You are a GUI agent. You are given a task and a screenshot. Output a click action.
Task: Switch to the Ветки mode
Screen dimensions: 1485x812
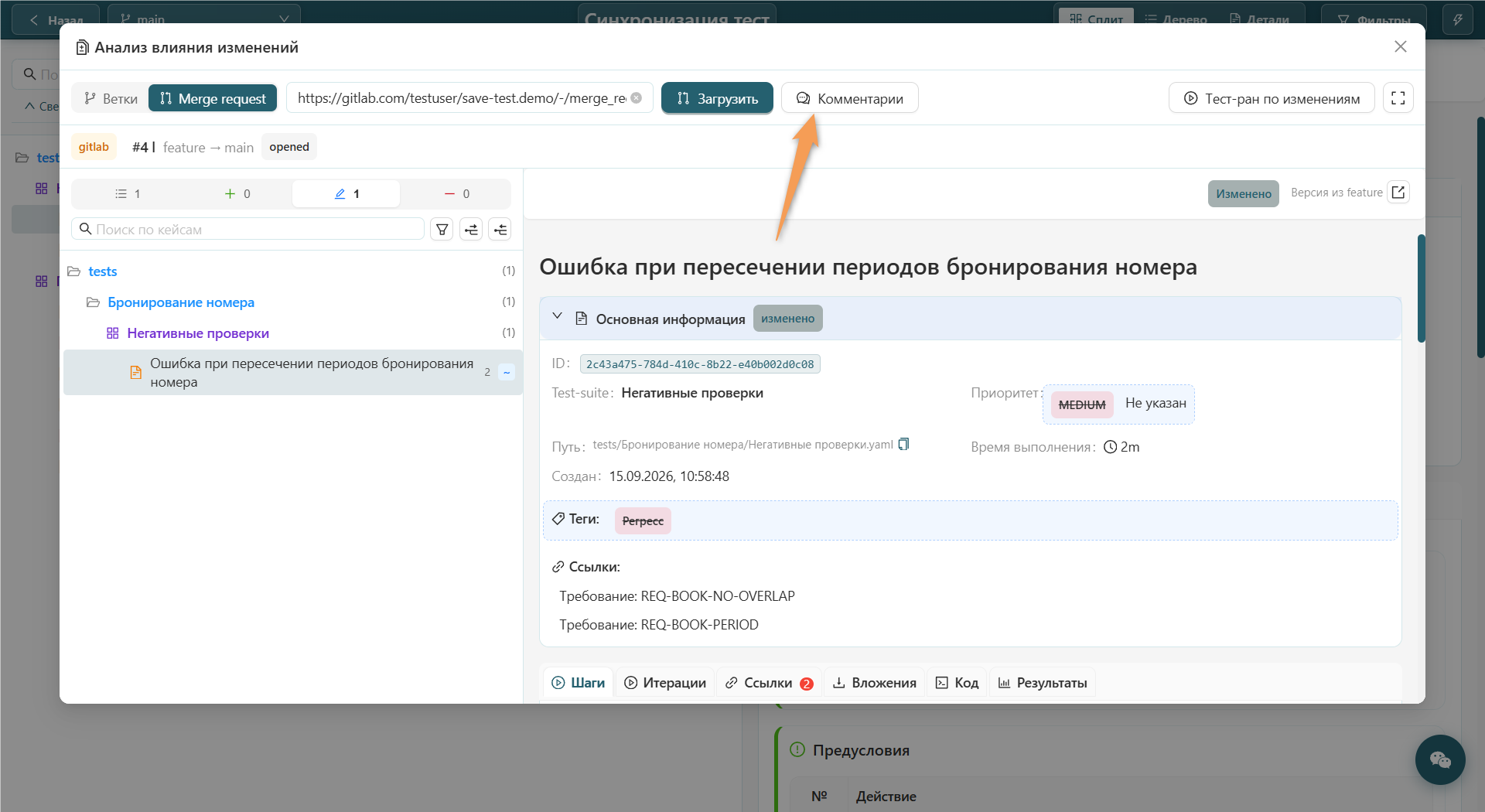coord(111,98)
